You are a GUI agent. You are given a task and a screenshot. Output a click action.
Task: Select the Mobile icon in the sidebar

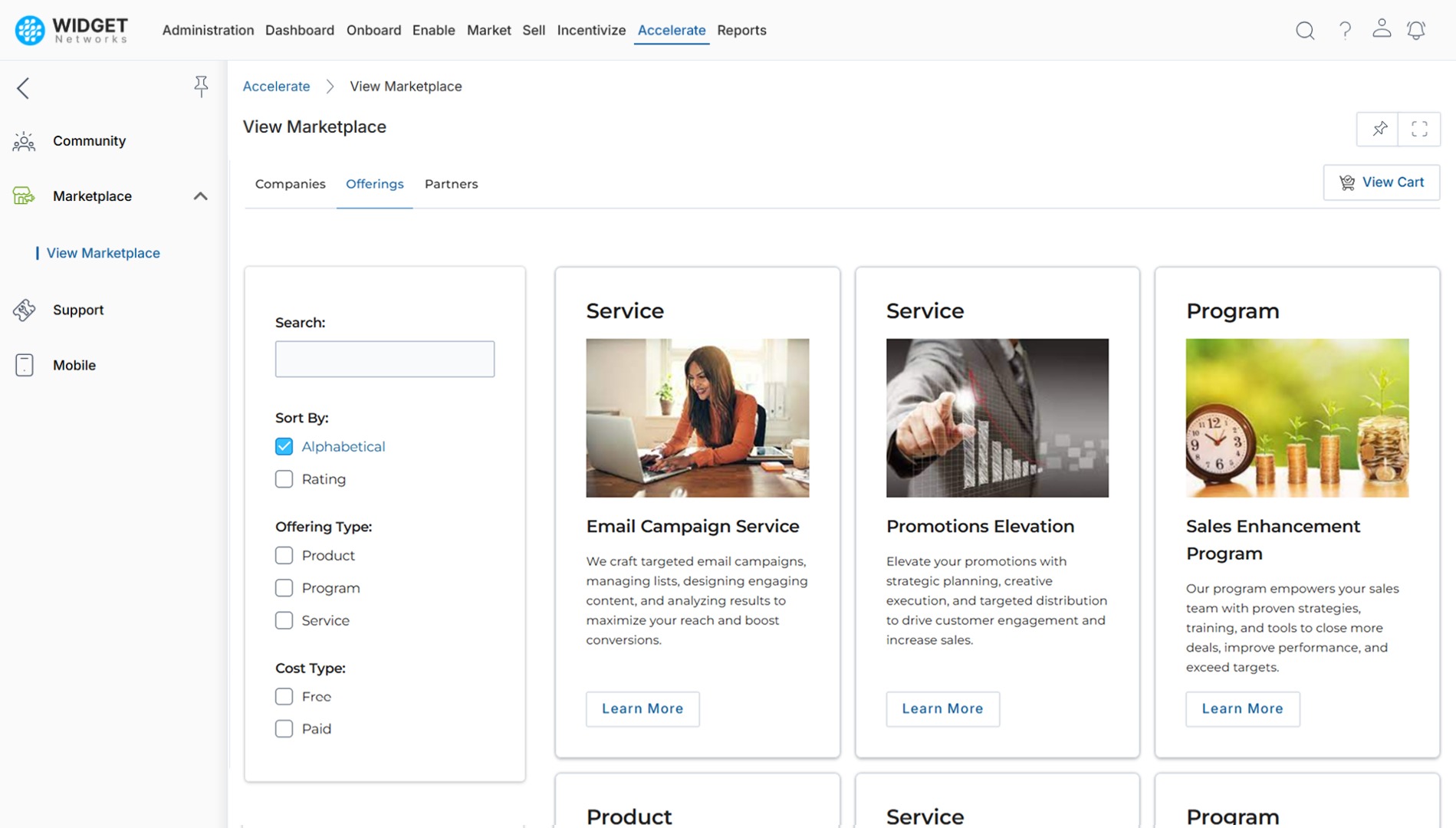coord(23,365)
